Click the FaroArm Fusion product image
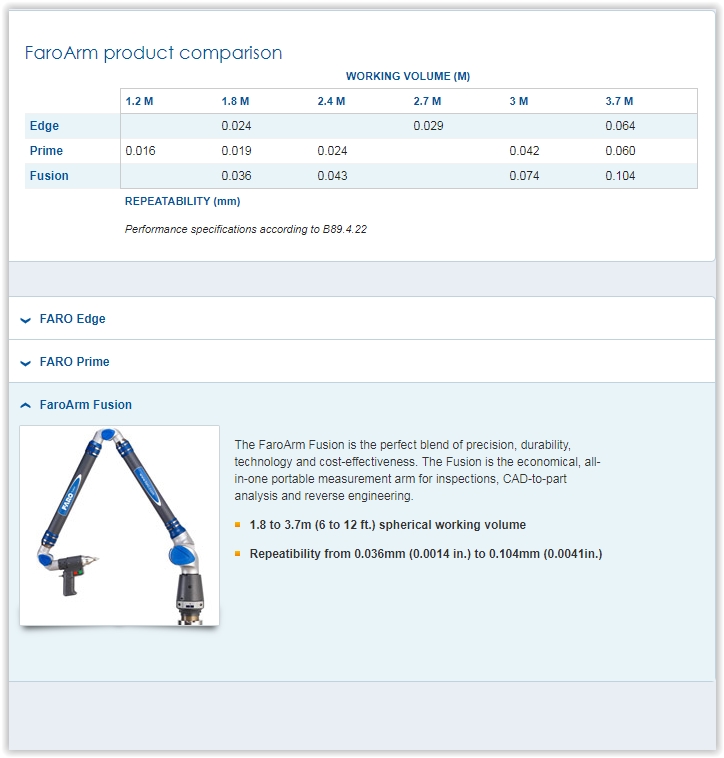Image resolution: width=724 pixels, height=758 pixels. pos(119,525)
